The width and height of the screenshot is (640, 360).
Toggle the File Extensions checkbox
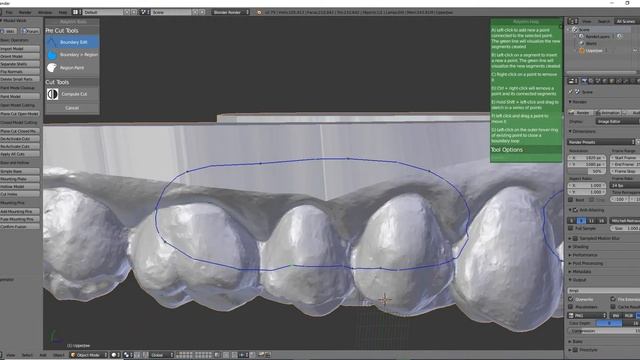point(613,299)
